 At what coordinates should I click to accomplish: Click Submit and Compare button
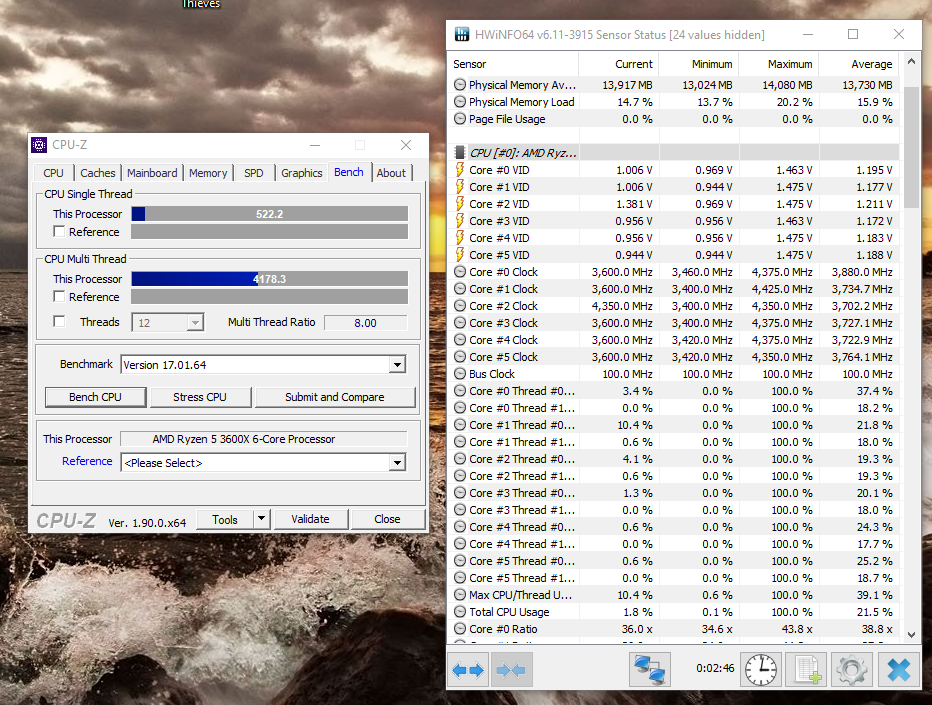tap(335, 397)
